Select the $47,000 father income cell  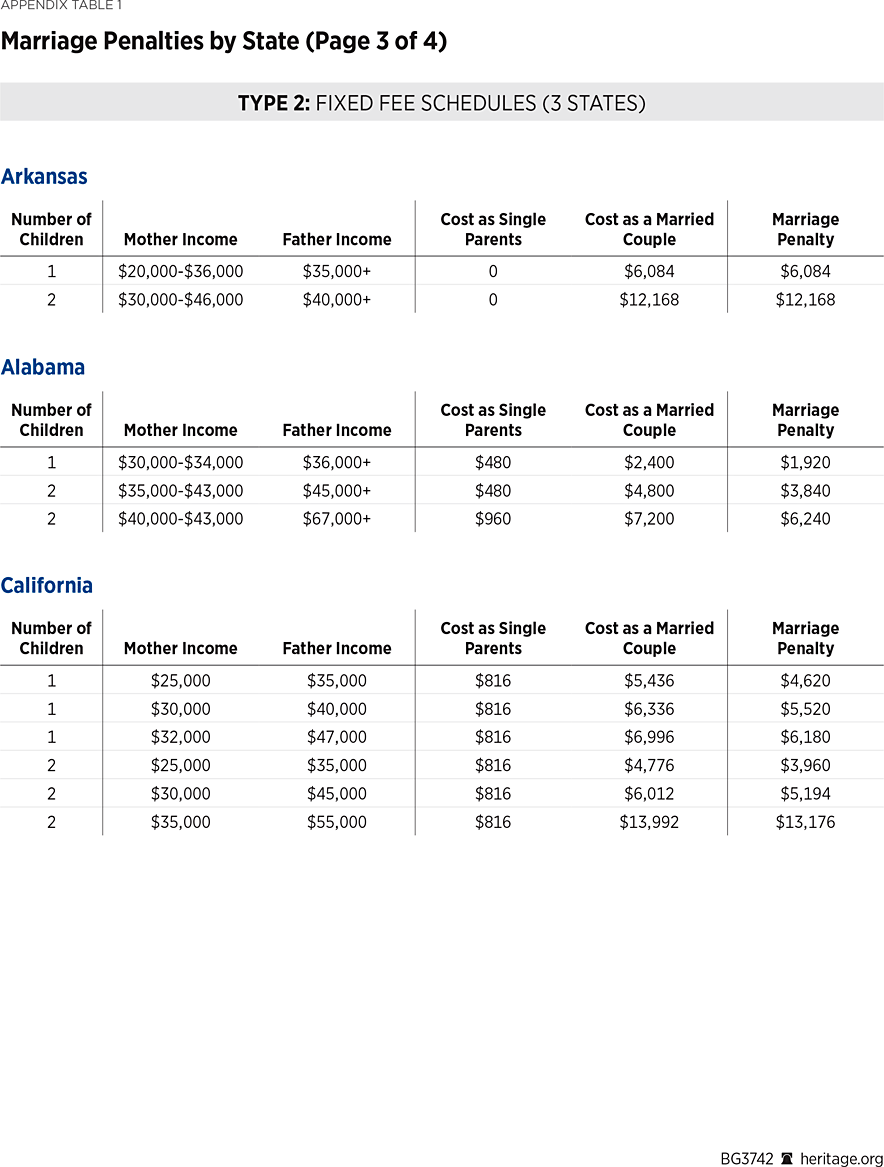tap(337, 737)
